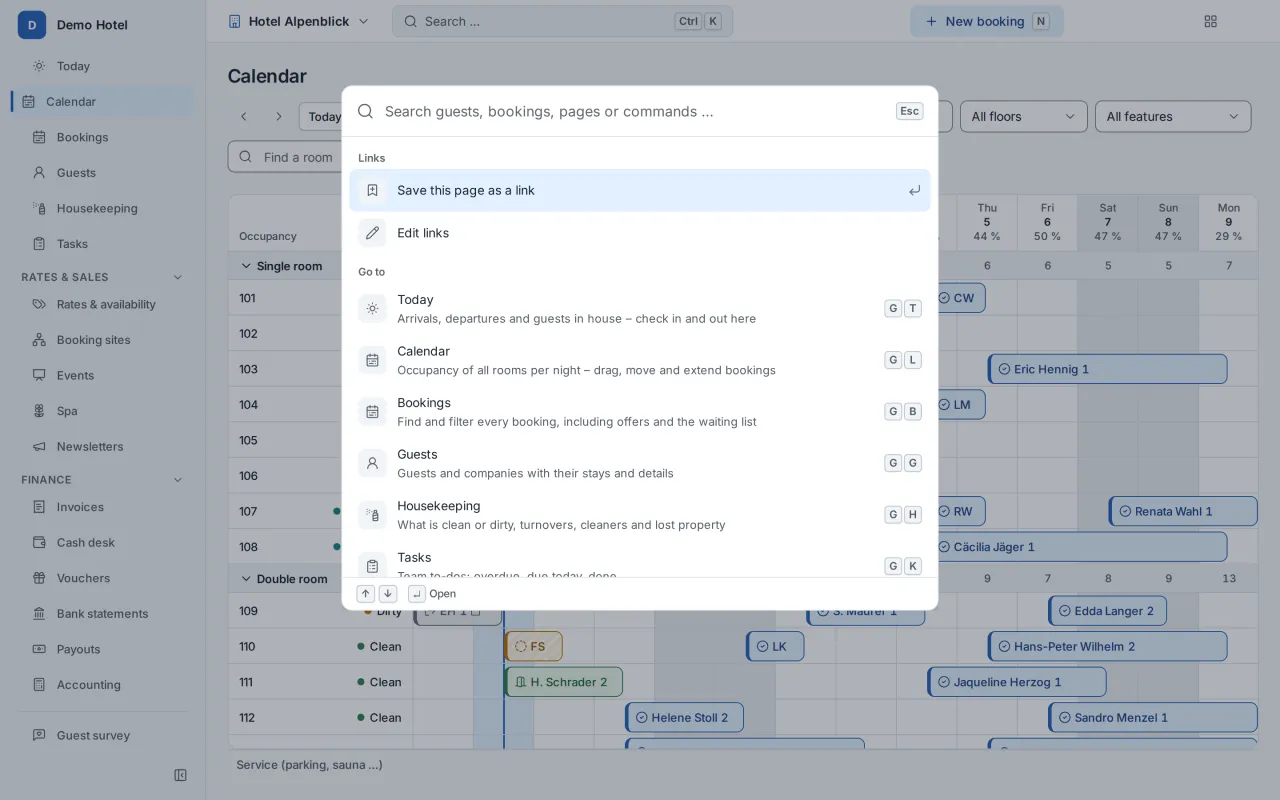Choose 'Edit links' in command palette

point(640,233)
